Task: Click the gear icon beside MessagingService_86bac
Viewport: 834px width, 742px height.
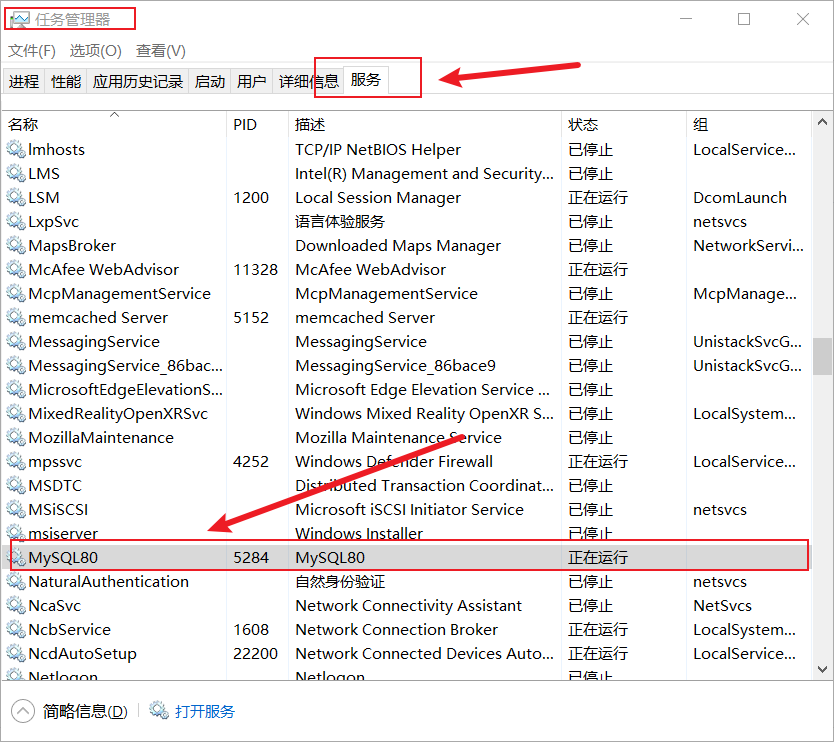Action: (x=16, y=365)
